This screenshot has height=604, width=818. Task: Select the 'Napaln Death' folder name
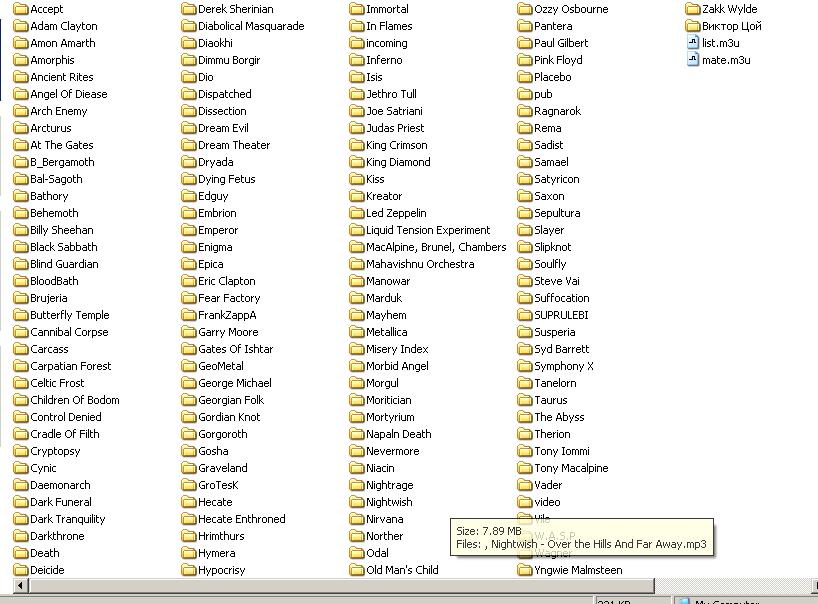click(399, 434)
